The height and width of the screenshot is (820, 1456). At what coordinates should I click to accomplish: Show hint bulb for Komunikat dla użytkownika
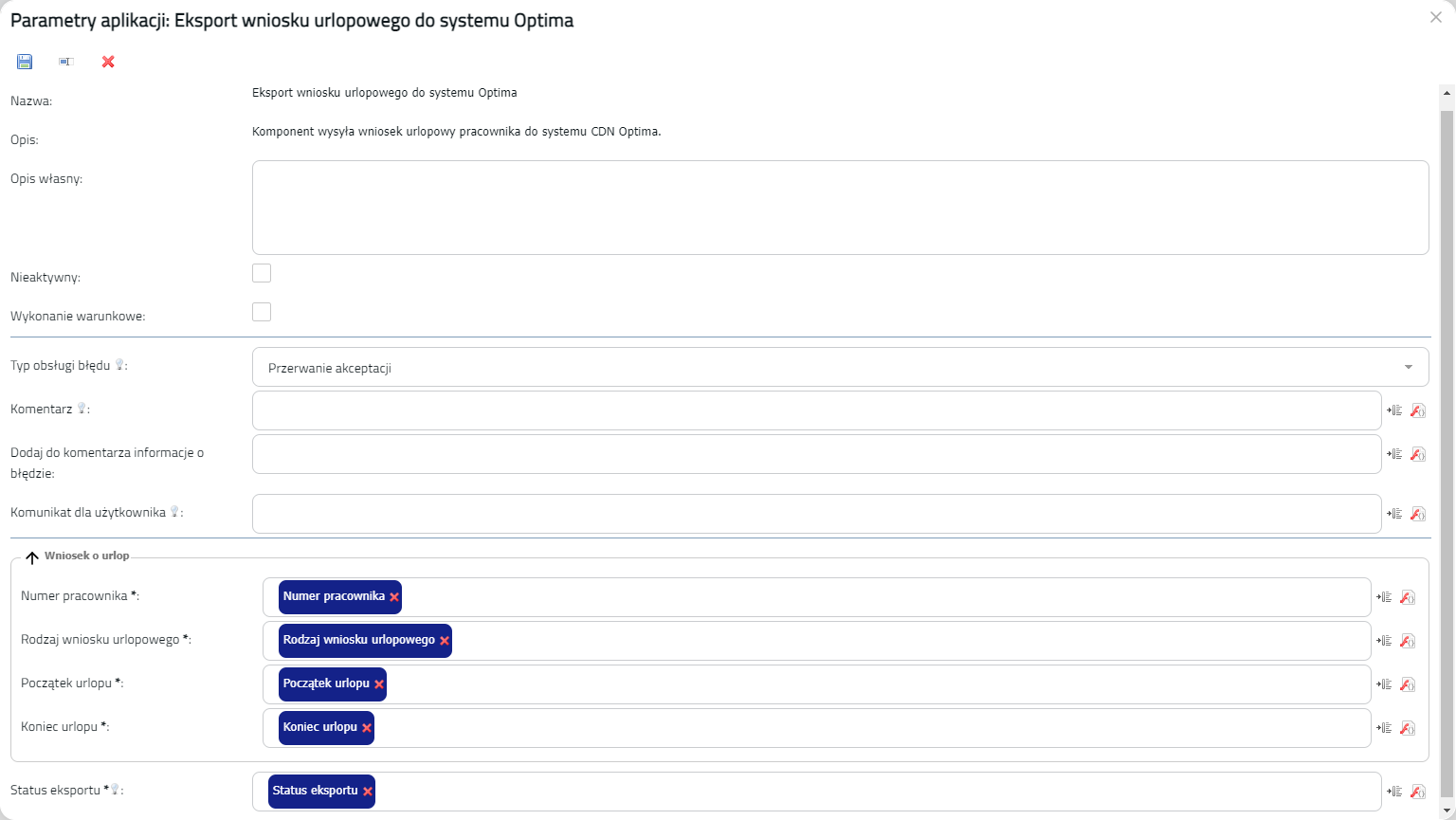pos(174,512)
